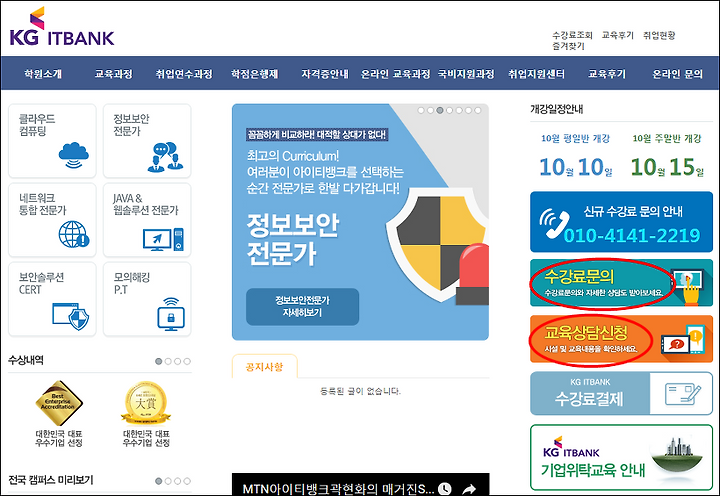Click the JAVA & 웹솔루션 monitor icon
Image resolution: width=720 pixels, height=496 pixels.
coord(163,240)
